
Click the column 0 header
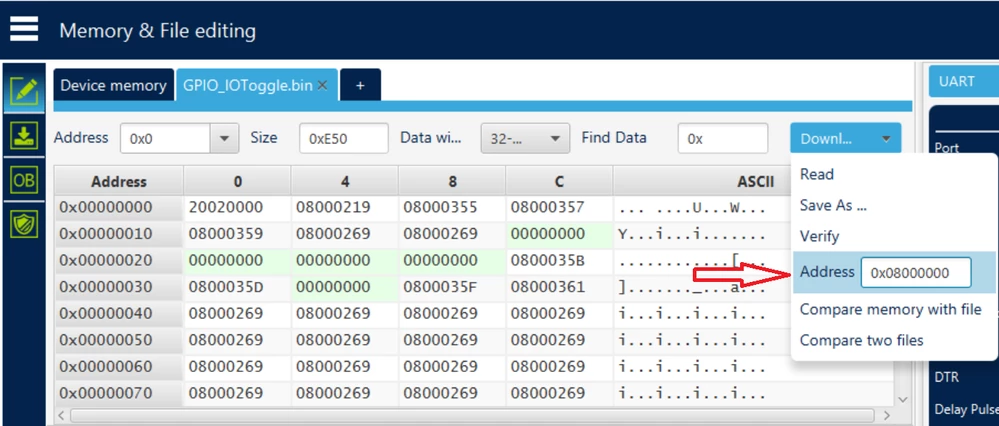coord(237,181)
